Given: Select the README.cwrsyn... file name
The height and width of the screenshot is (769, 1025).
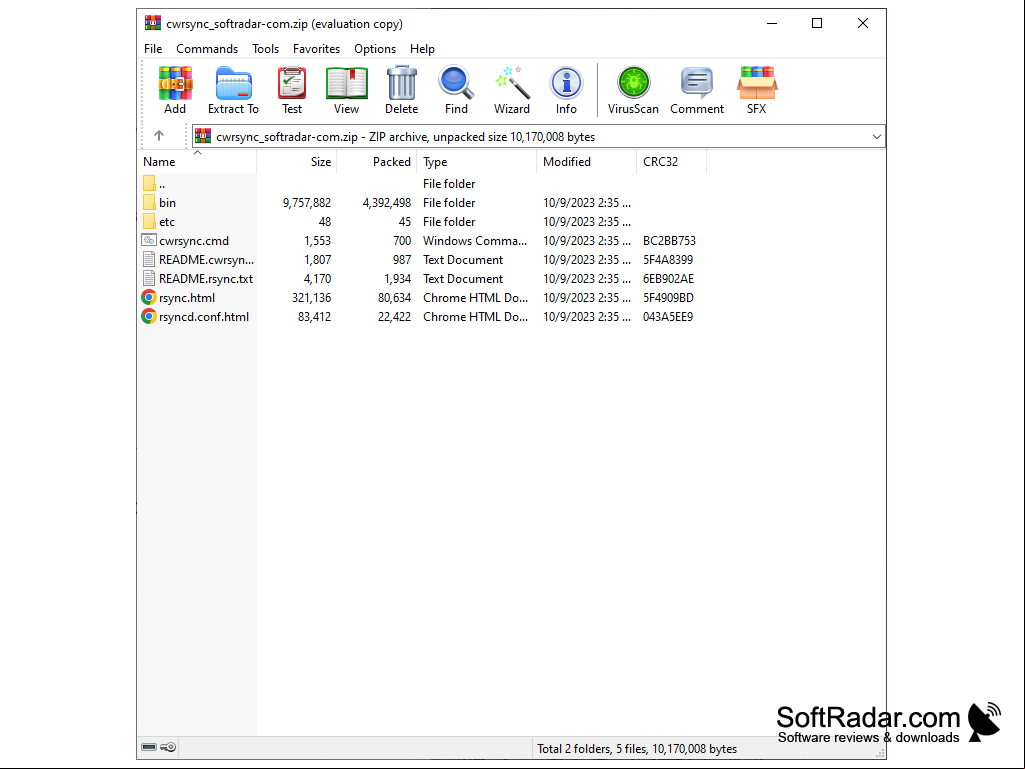Looking at the screenshot, I should pos(207,260).
